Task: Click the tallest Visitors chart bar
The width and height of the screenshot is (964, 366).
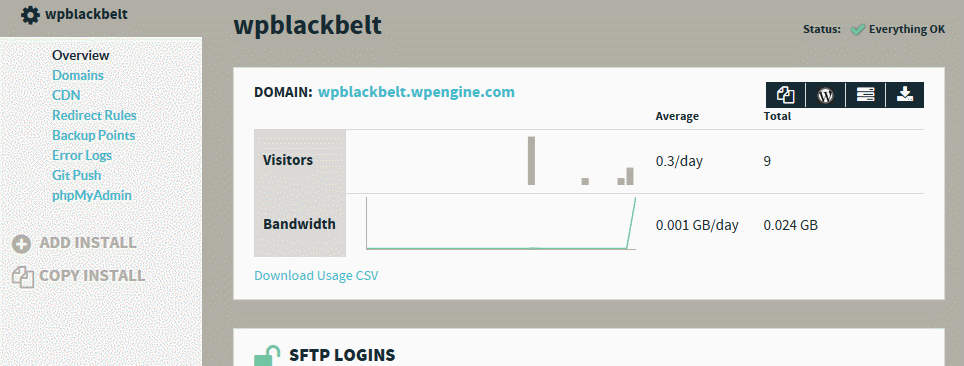Action: click(531, 161)
